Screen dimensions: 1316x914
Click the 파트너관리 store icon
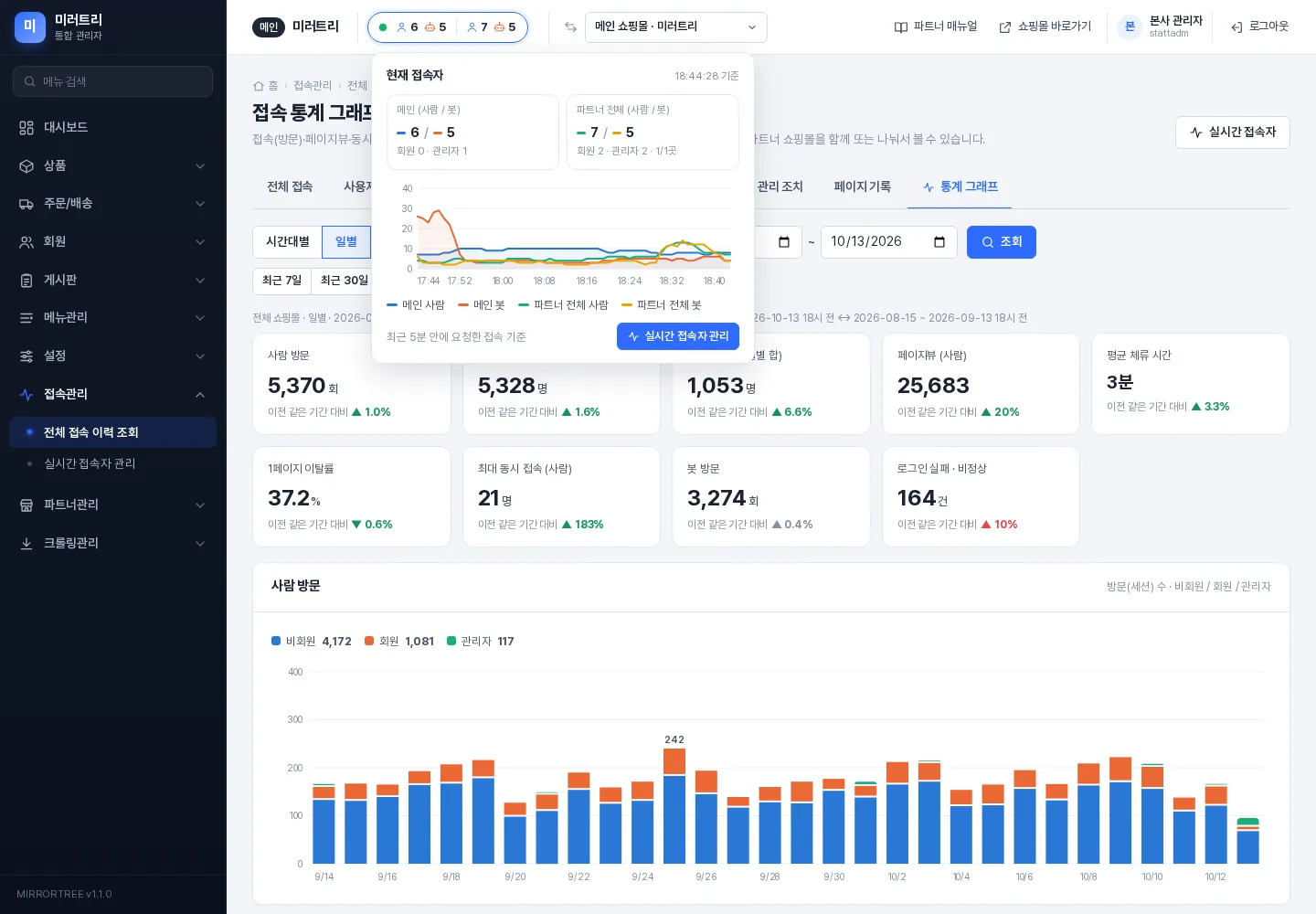click(x=27, y=505)
